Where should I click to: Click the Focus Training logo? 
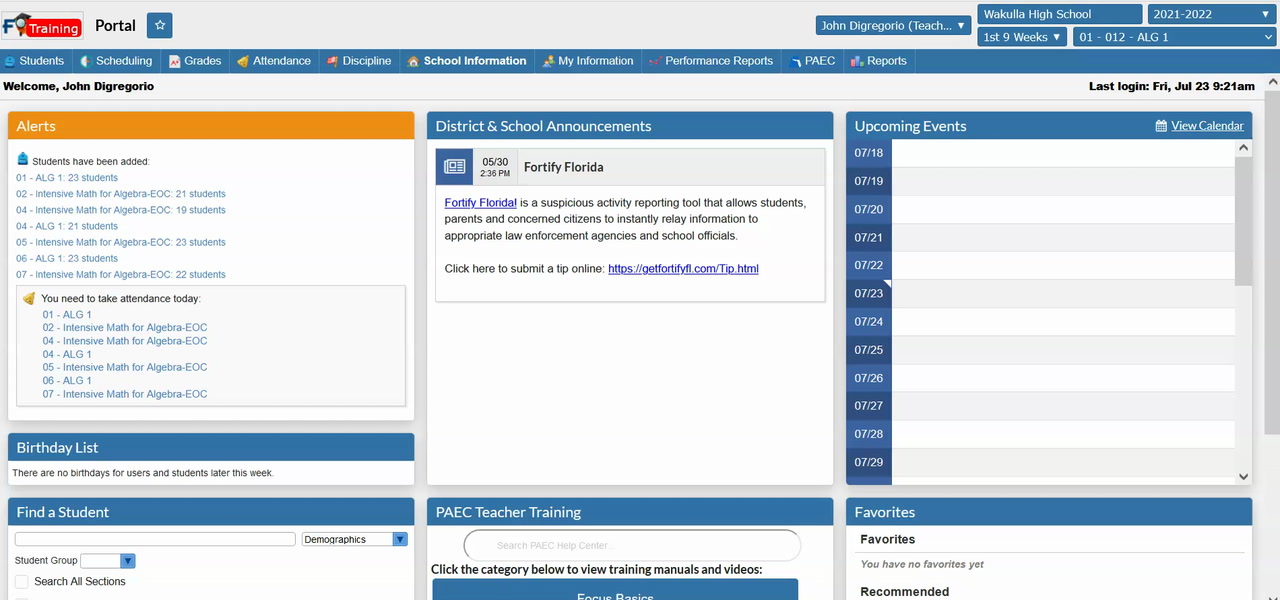pos(42,26)
